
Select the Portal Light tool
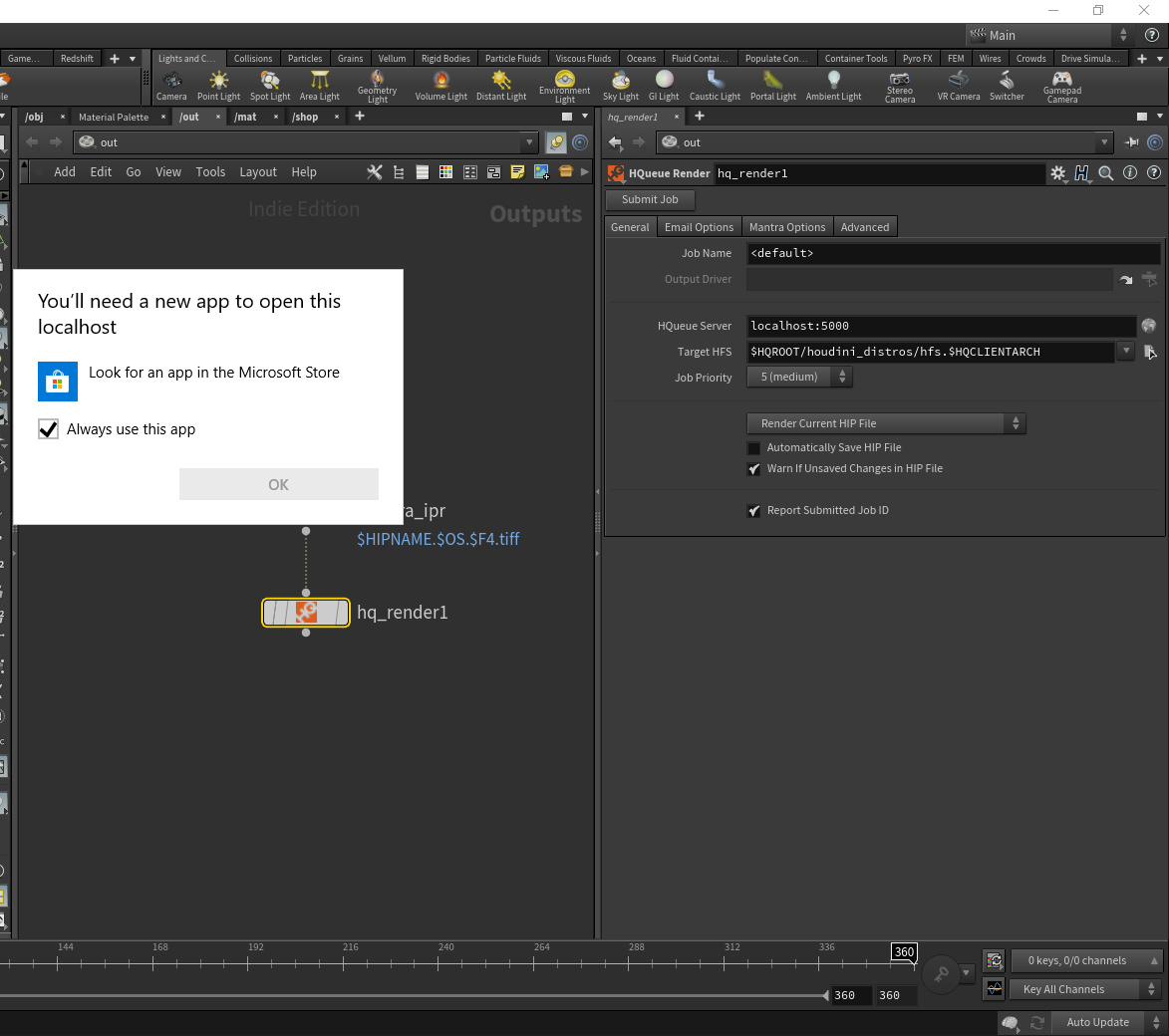[x=772, y=87]
